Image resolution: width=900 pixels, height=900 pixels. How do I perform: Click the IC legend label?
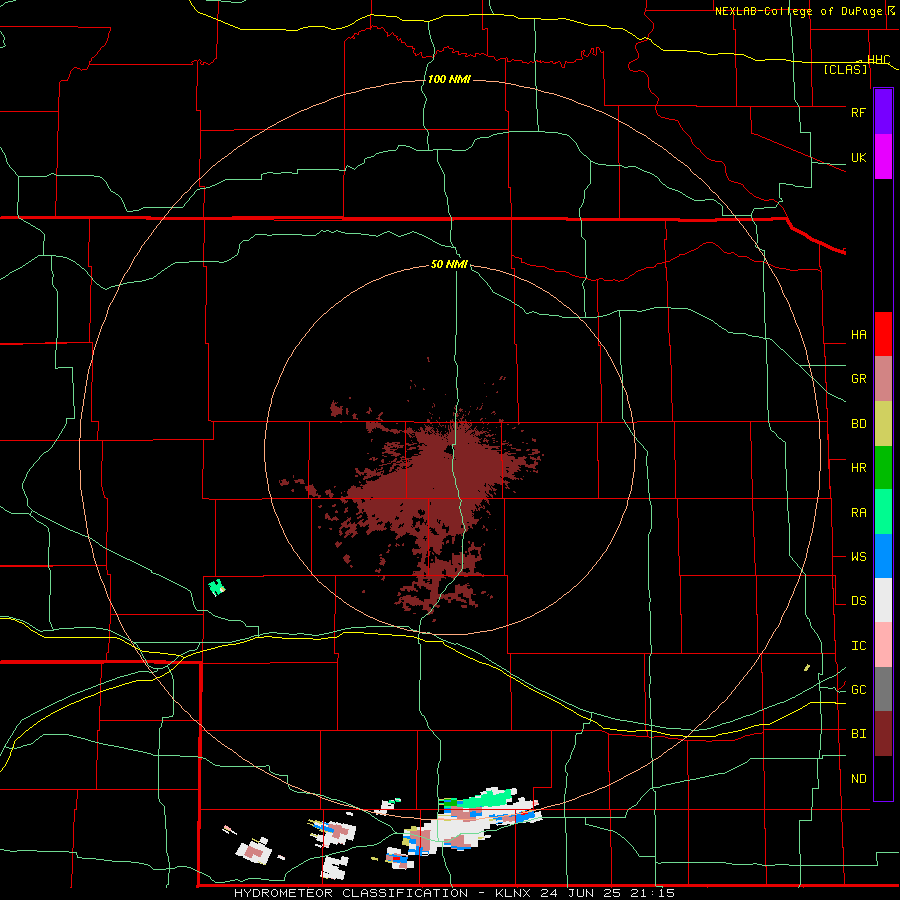coord(858,646)
